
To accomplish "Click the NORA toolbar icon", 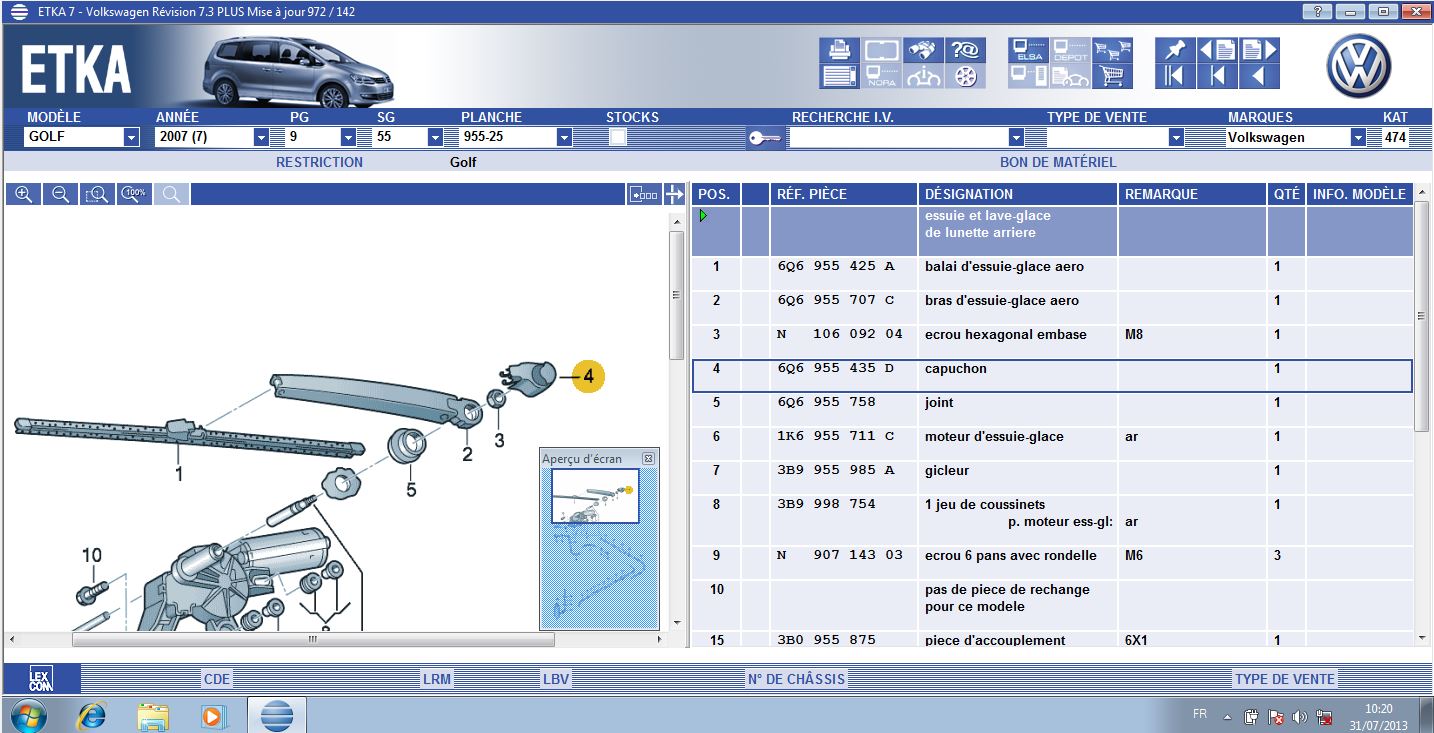I will pos(881,76).
